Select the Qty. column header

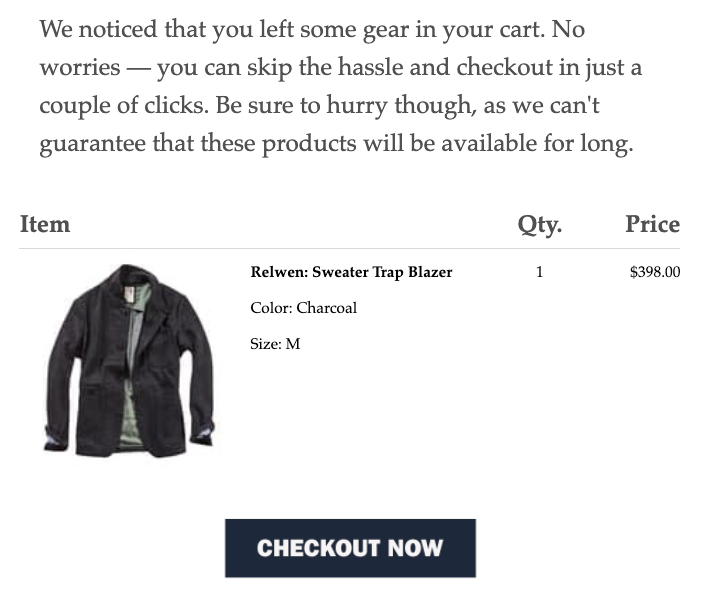coord(540,224)
